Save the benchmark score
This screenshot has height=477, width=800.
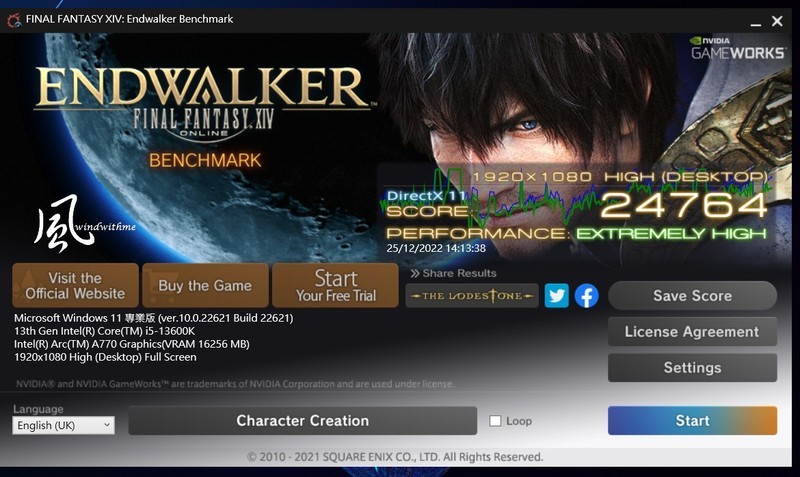pyautogui.click(x=692, y=296)
